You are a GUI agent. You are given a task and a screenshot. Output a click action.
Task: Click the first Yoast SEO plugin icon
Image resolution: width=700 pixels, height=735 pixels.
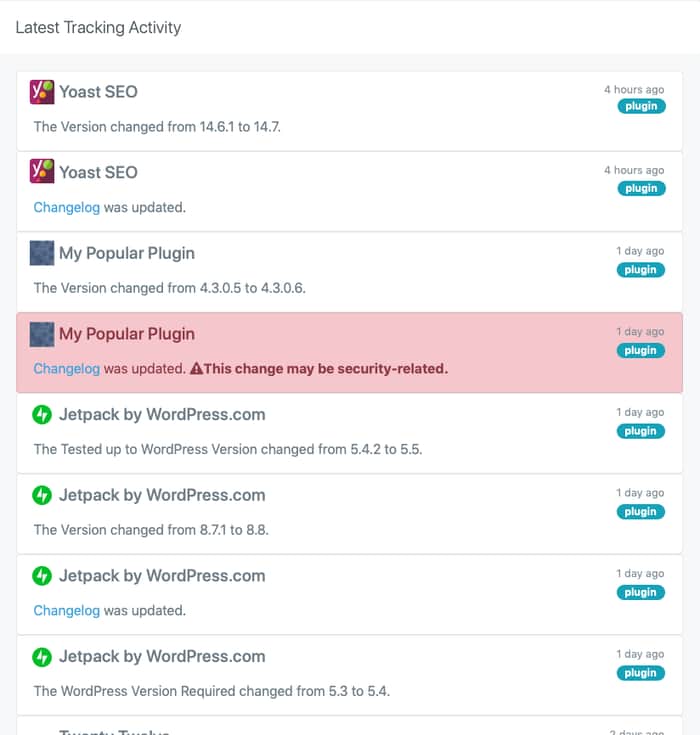click(42, 92)
